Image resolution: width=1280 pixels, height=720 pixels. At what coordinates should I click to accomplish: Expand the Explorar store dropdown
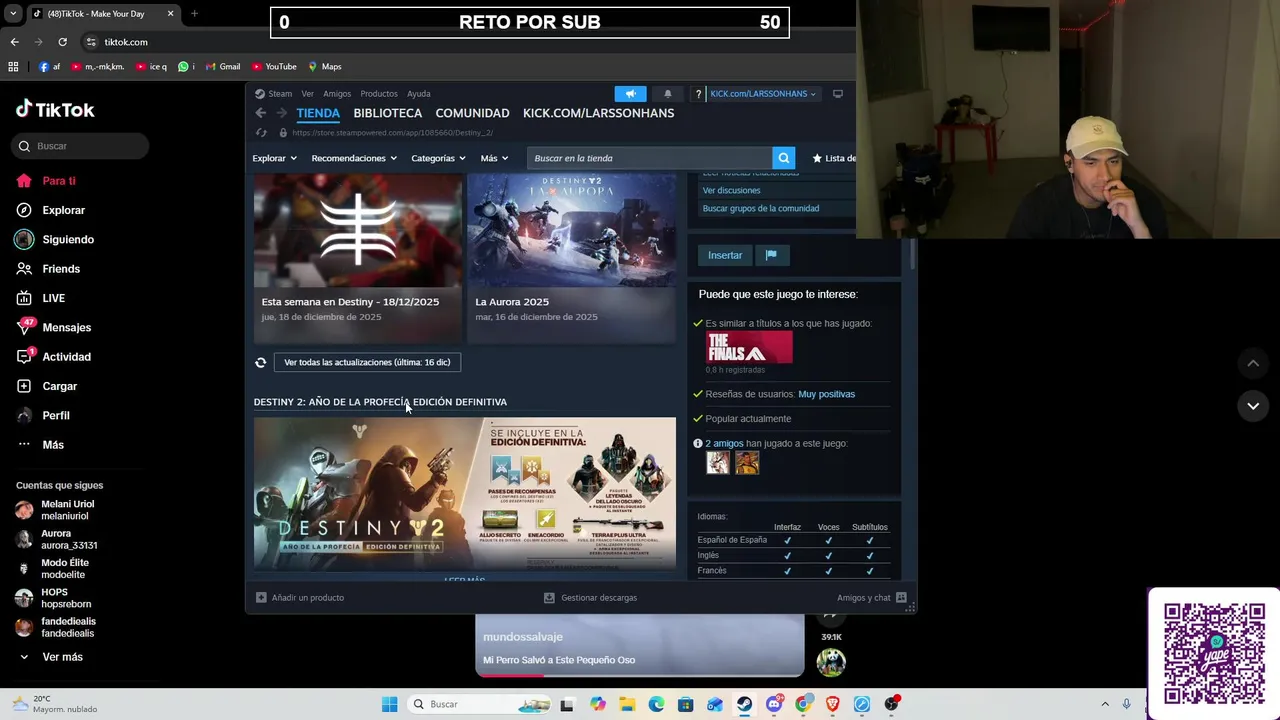[x=274, y=158]
